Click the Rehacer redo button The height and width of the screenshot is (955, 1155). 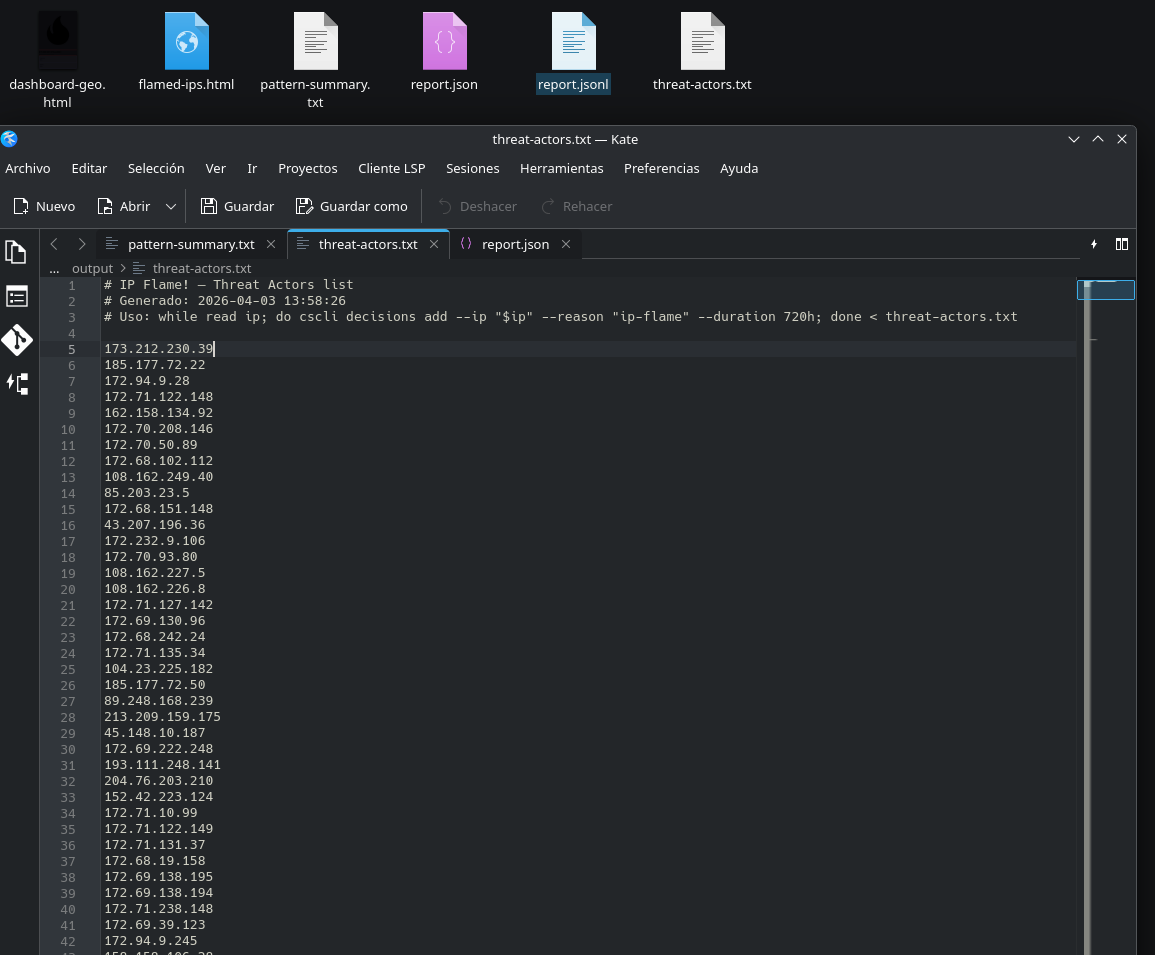577,206
